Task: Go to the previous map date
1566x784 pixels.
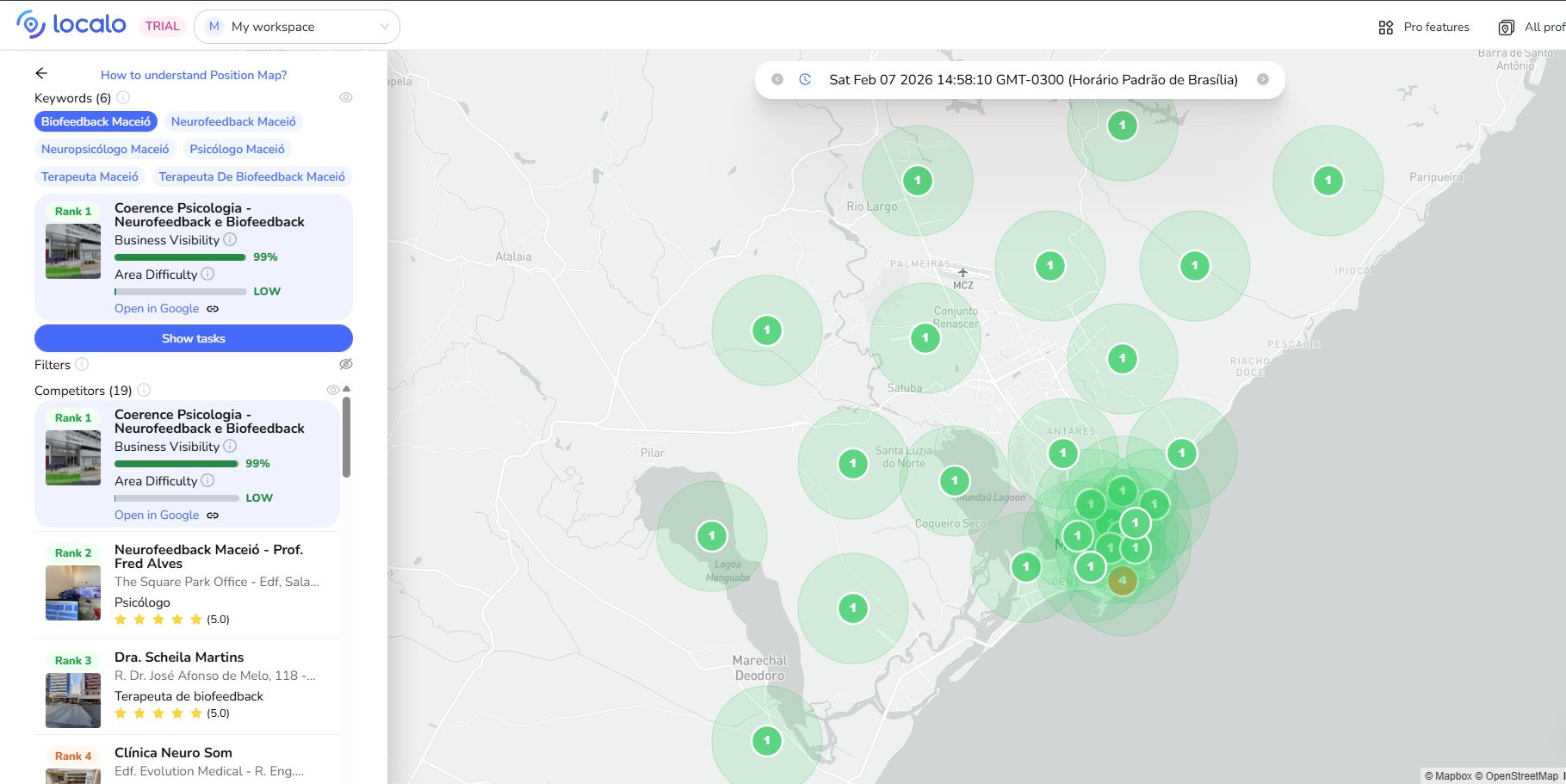Action: coord(777,79)
